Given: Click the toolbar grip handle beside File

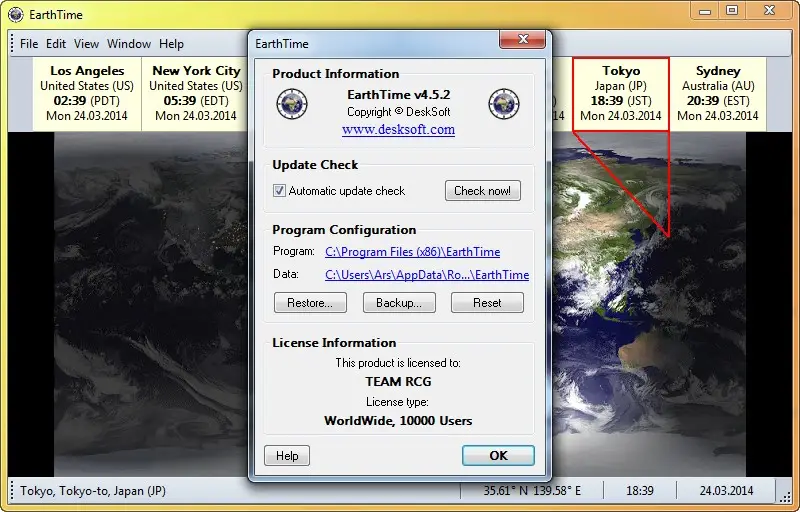Looking at the screenshot, I should click(x=12, y=44).
